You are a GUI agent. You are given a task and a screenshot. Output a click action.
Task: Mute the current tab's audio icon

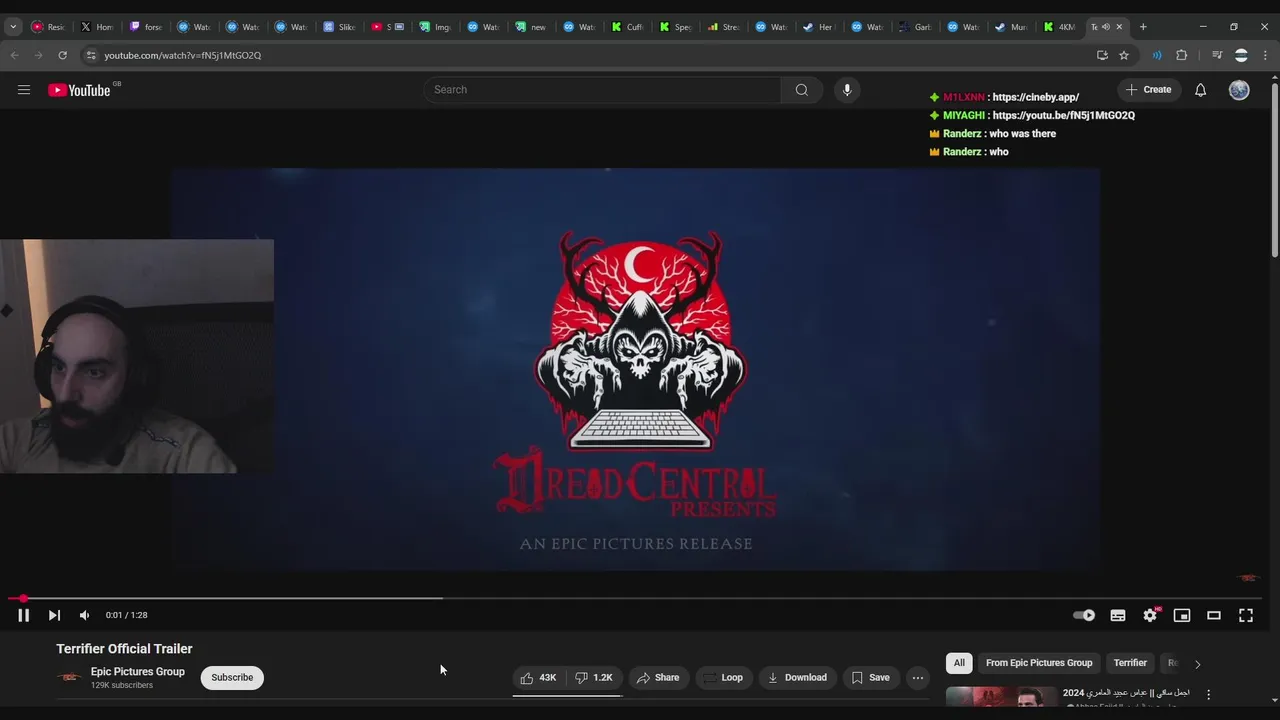1106,27
